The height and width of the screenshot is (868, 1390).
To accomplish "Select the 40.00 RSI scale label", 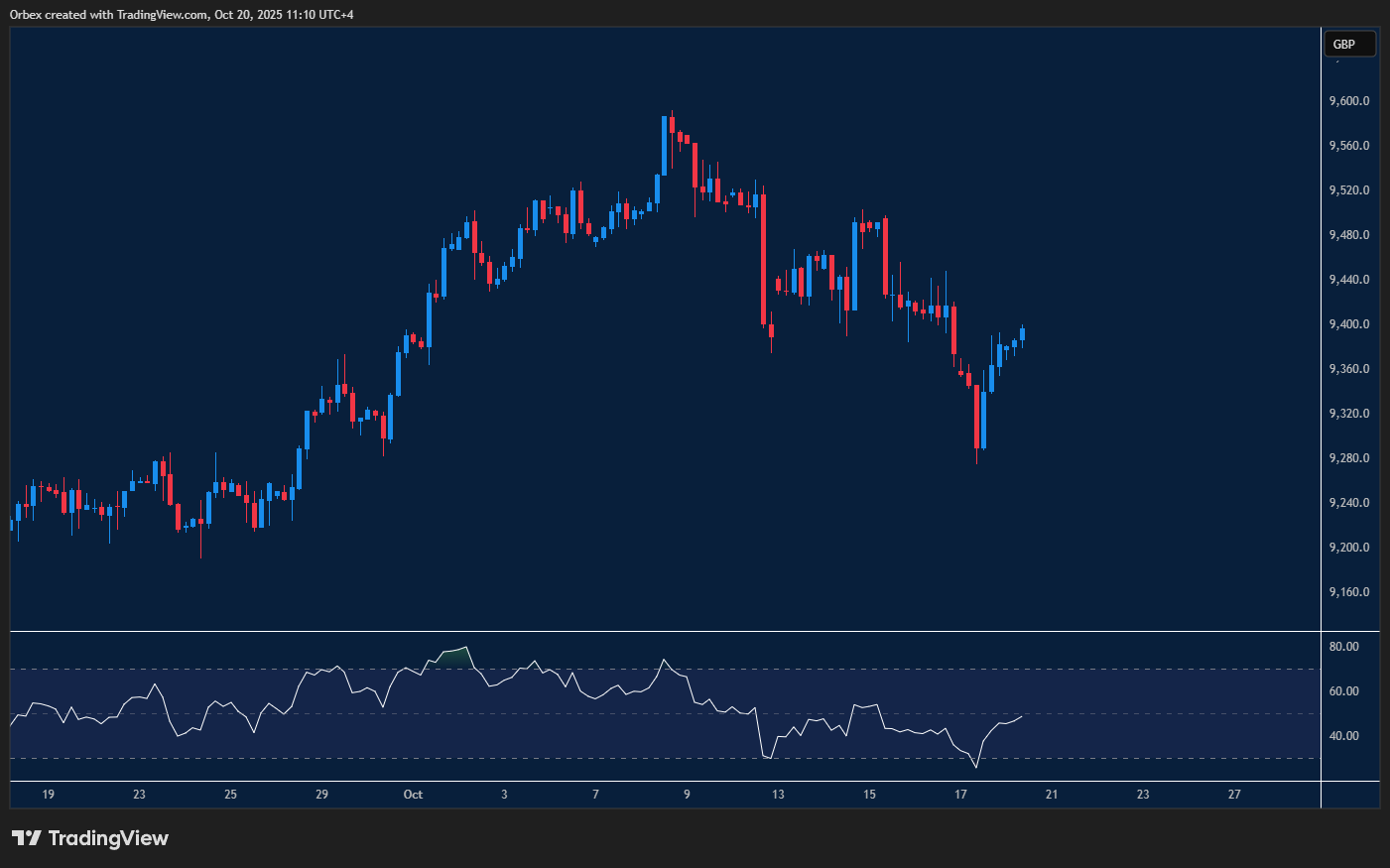I will [x=1343, y=736].
